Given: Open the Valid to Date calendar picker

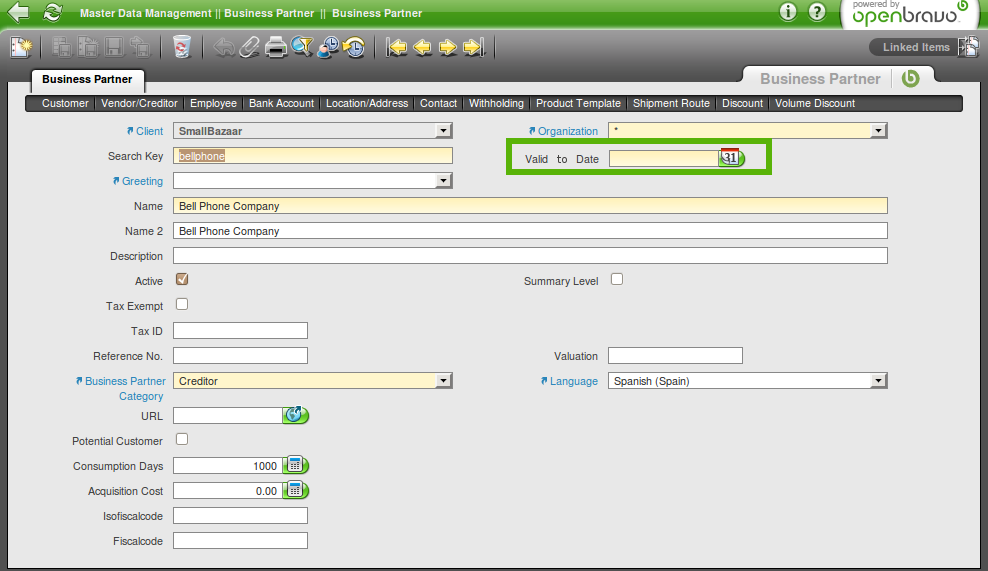Looking at the screenshot, I should point(731,158).
